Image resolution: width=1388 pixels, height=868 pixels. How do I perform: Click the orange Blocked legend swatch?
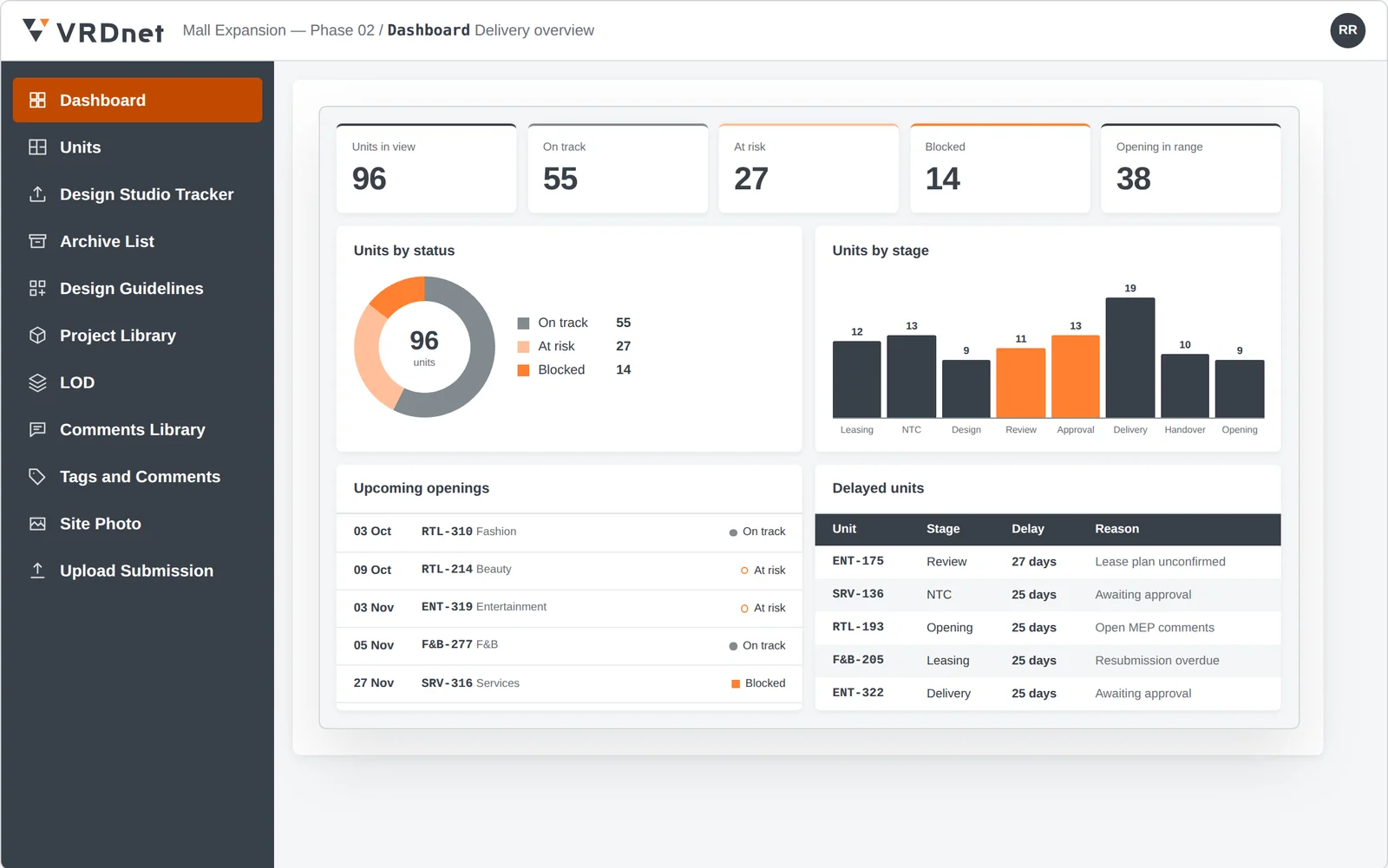[x=523, y=370]
